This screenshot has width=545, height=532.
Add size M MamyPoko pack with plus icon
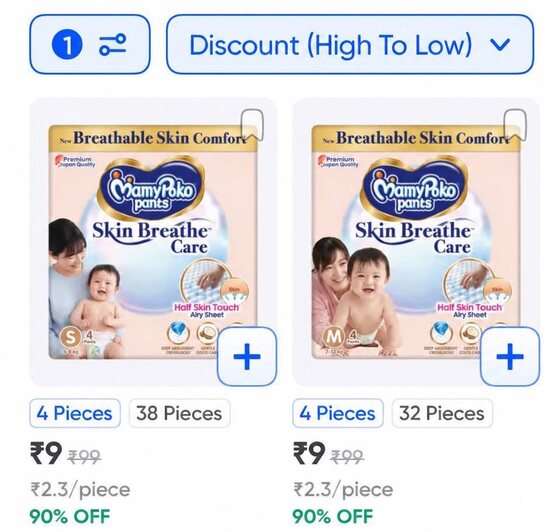pyautogui.click(x=510, y=357)
